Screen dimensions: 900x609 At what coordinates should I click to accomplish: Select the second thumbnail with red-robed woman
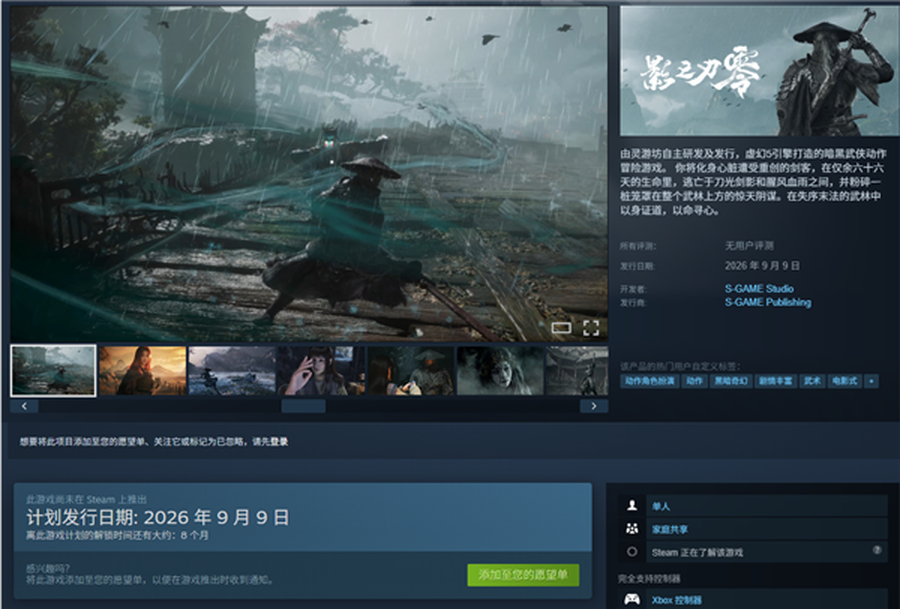142,371
